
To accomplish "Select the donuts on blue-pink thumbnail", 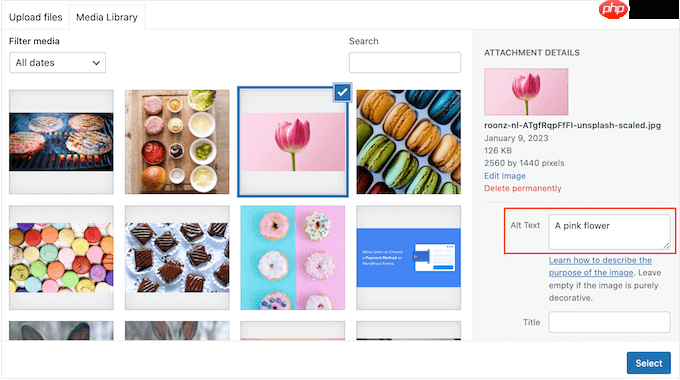I will [x=293, y=258].
